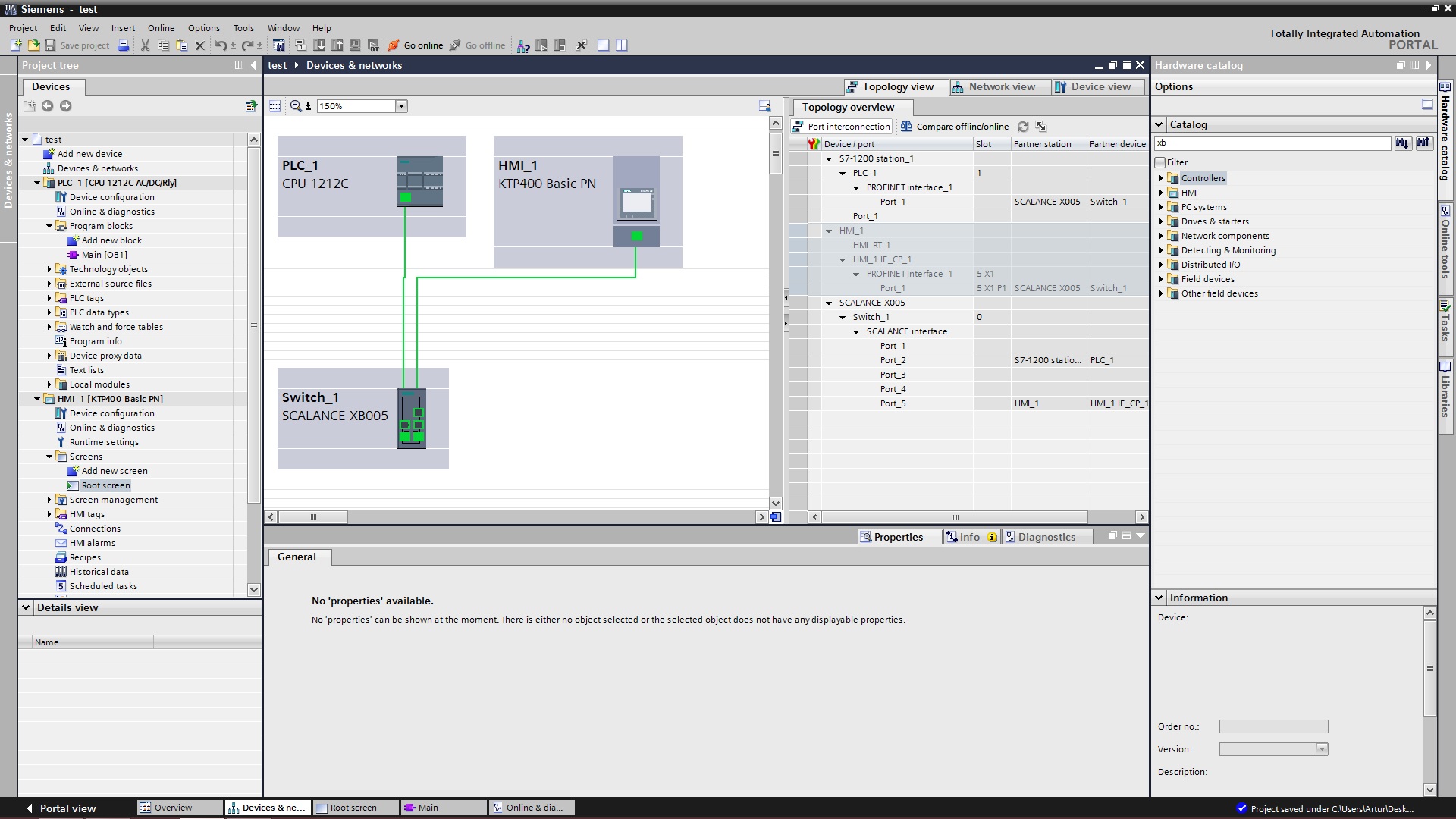Split the editor space horizontally
Image resolution: width=1456 pixels, height=819 pixels.
(x=604, y=45)
